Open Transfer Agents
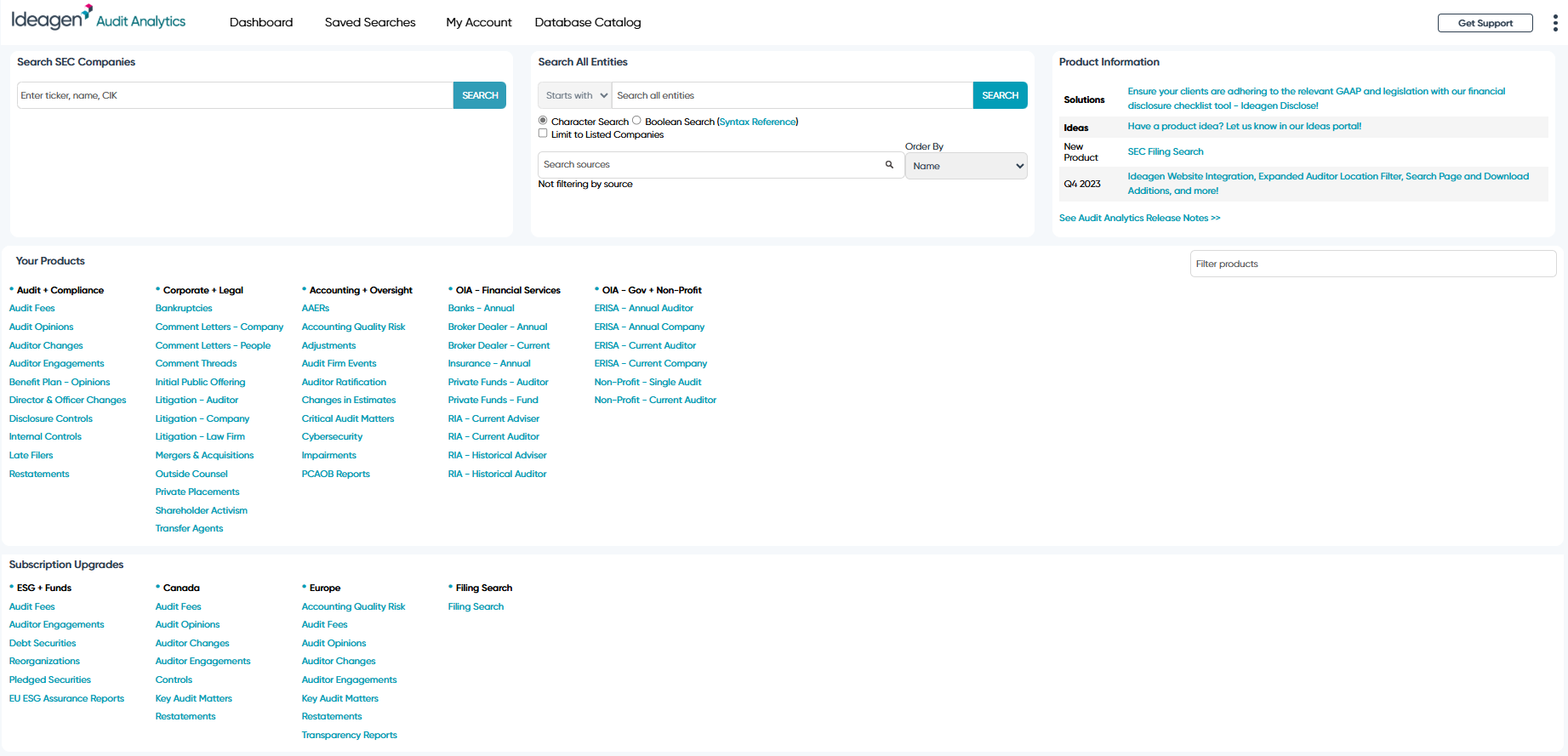 coord(190,528)
